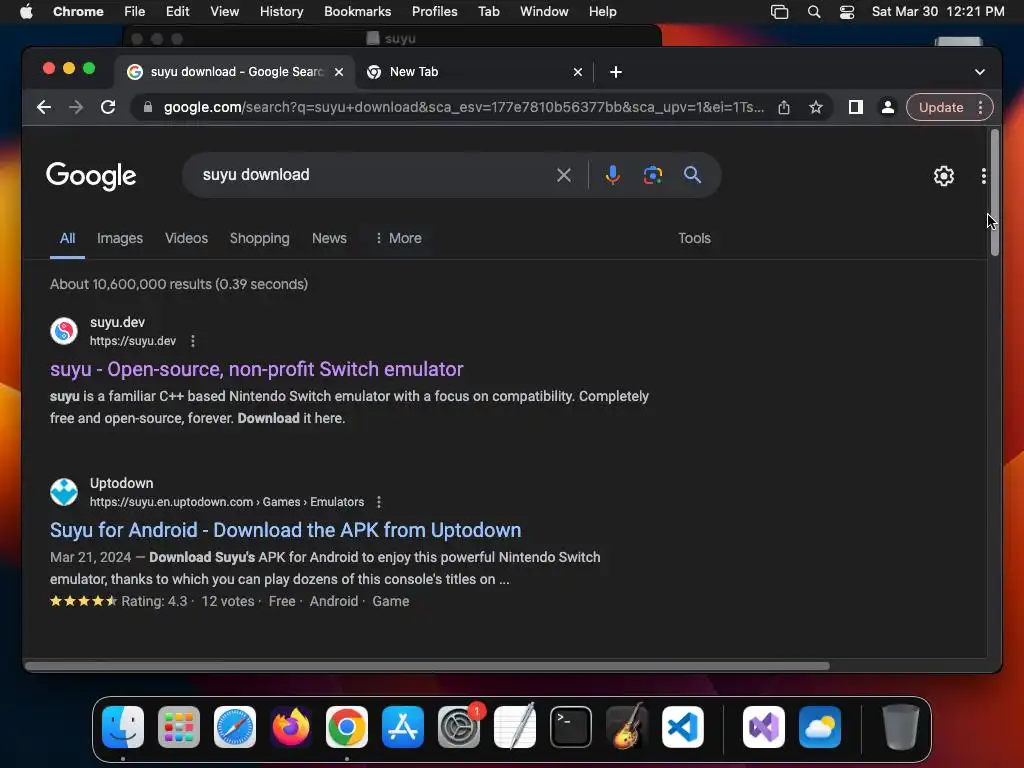This screenshot has height=768, width=1024.
Task: Click the magnifier search button
Action: pyautogui.click(x=692, y=174)
